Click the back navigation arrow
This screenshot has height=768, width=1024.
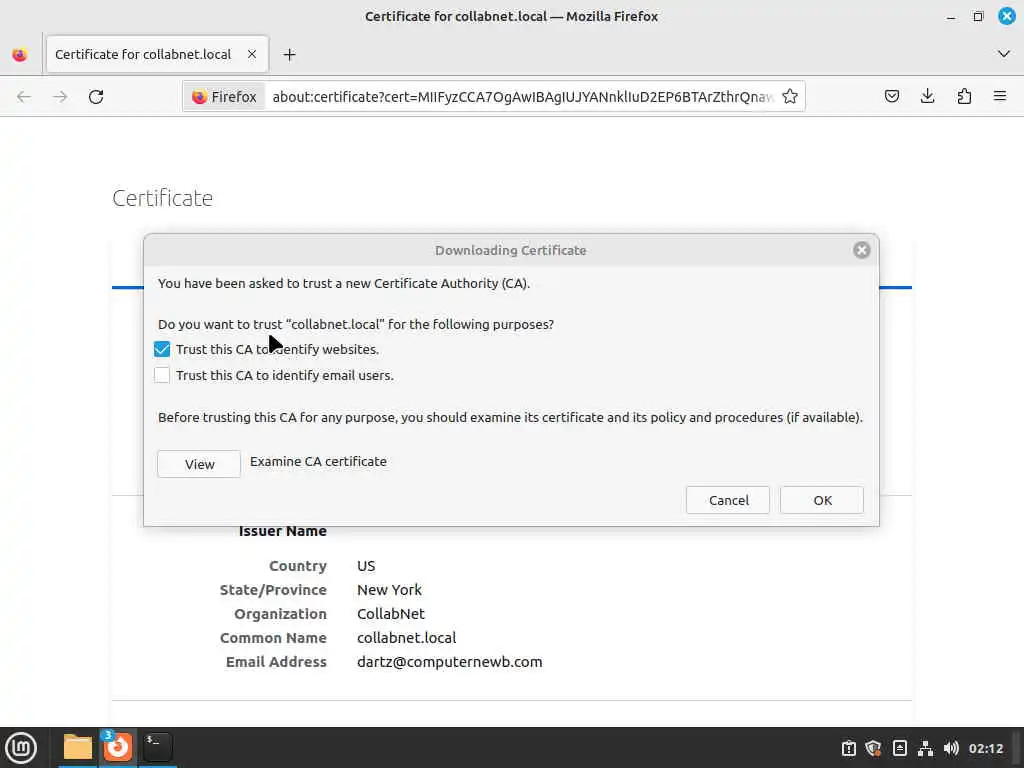[x=24, y=97]
